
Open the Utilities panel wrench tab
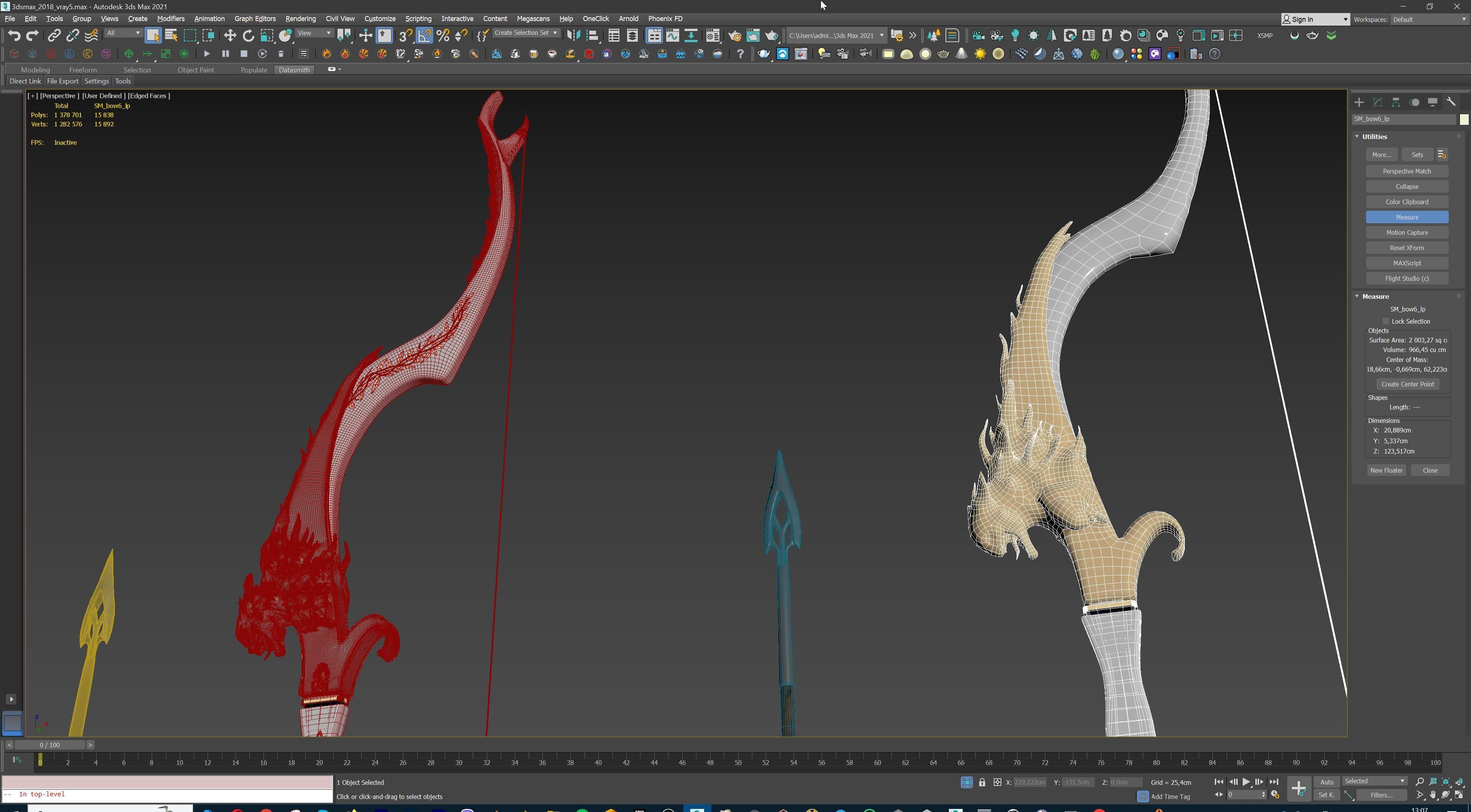(x=1451, y=102)
